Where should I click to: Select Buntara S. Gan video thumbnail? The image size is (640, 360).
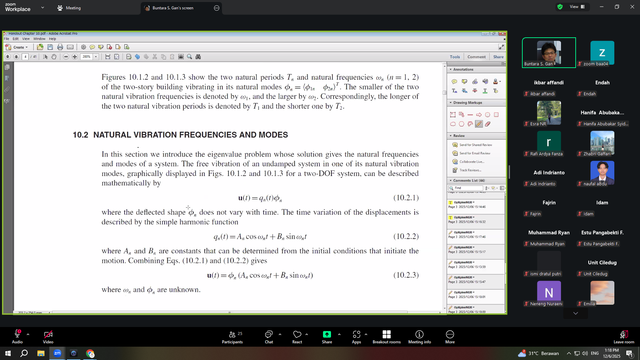549,53
